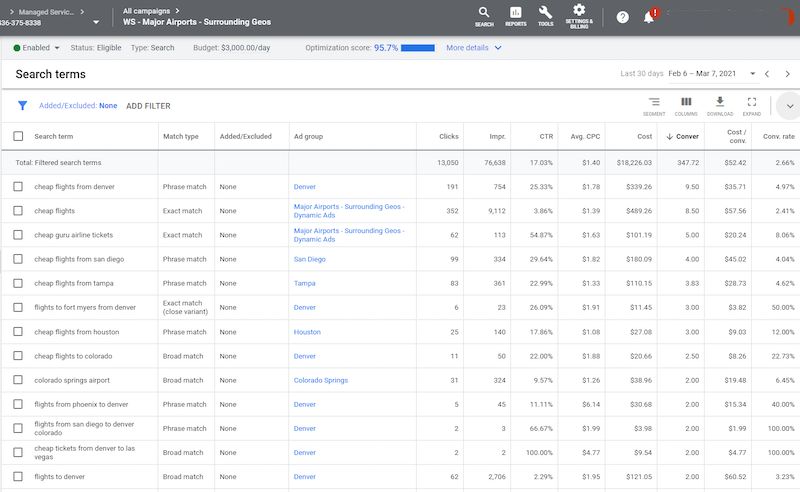
Task: Check the 'cheap flights from denver' row
Action: (x=18, y=186)
